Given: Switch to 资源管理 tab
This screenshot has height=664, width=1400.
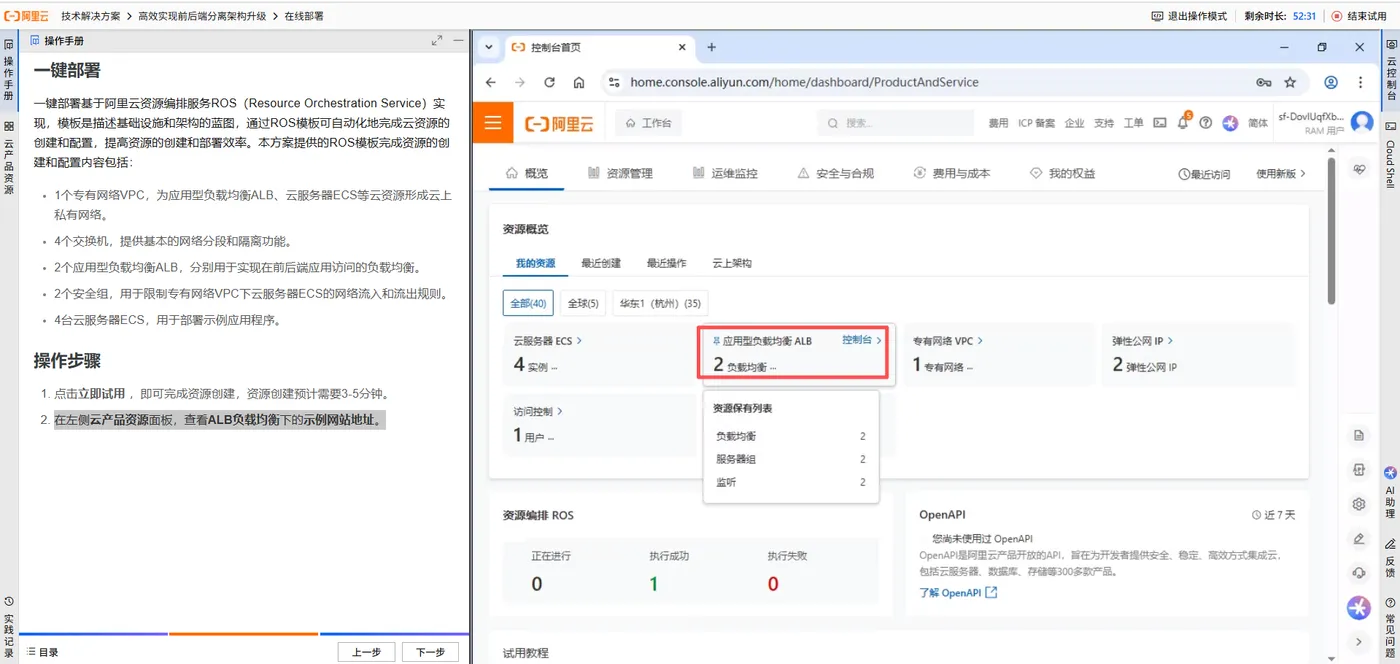Looking at the screenshot, I should (x=620, y=173).
